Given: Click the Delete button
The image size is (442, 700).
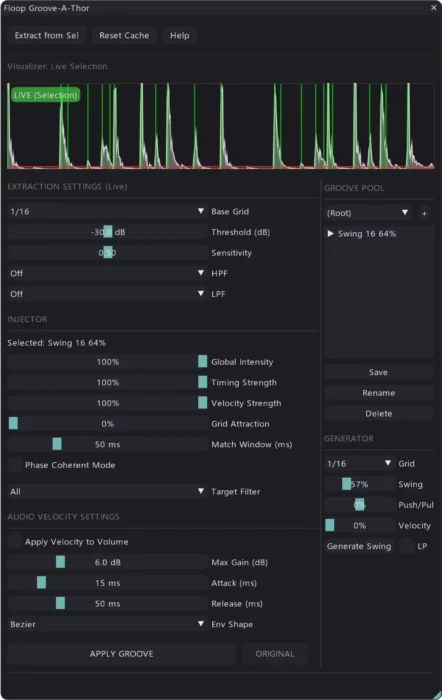Looking at the screenshot, I should [379, 413].
